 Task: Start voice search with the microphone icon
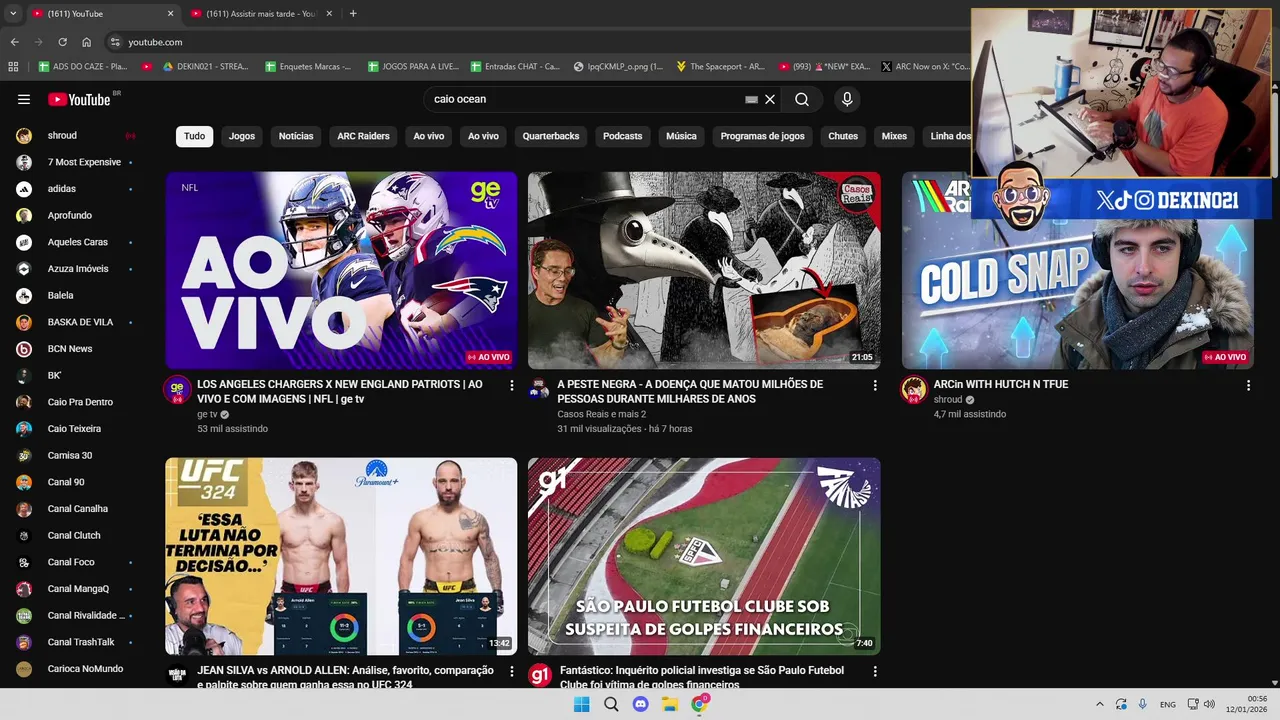click(847, 99)
